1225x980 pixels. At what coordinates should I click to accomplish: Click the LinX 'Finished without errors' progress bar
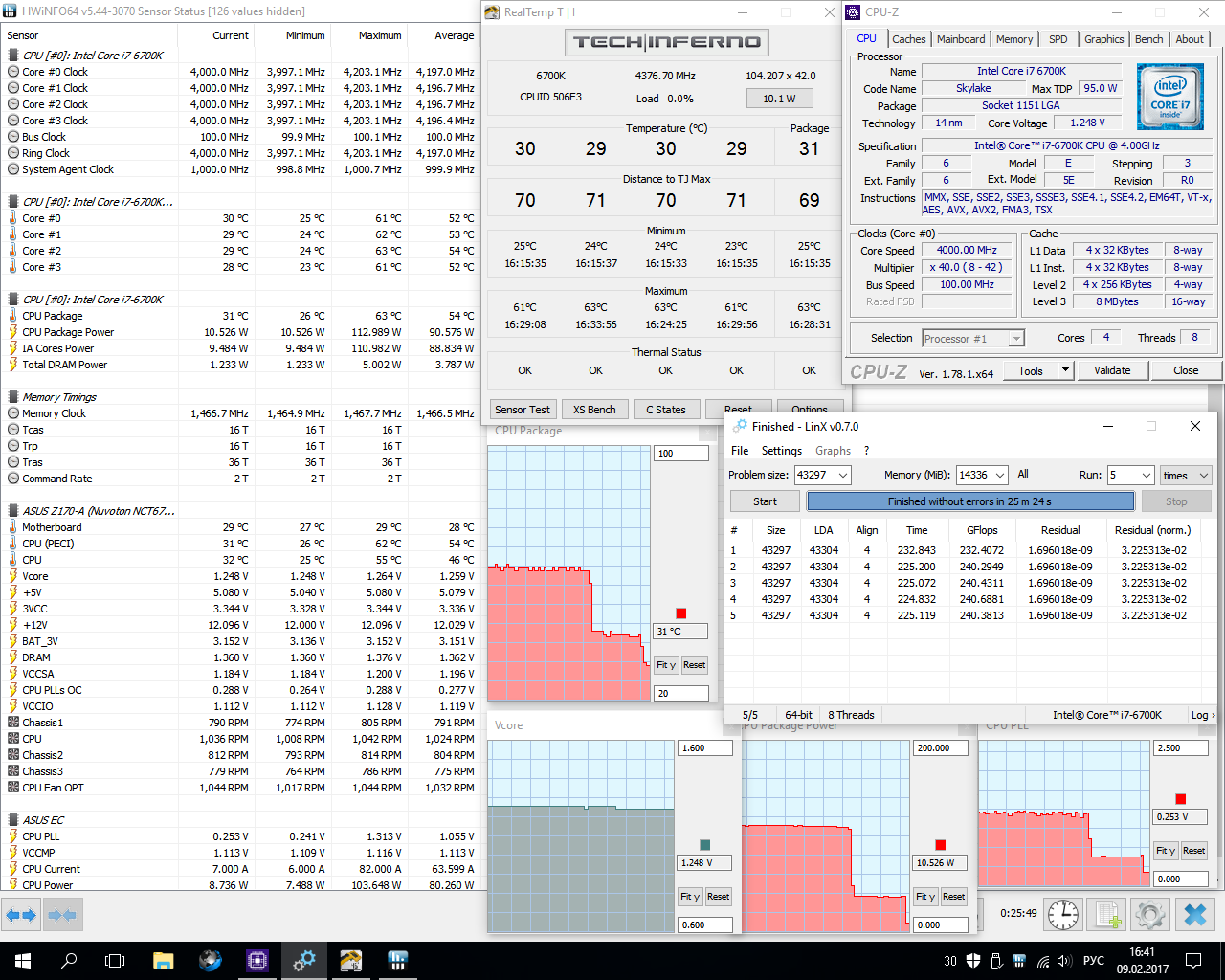[x=969, y=501]
